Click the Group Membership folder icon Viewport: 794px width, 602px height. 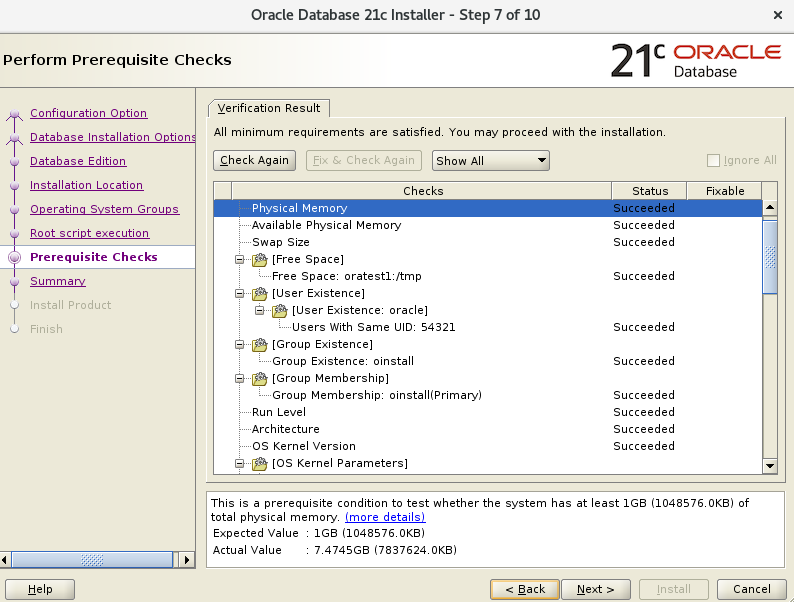260,379
